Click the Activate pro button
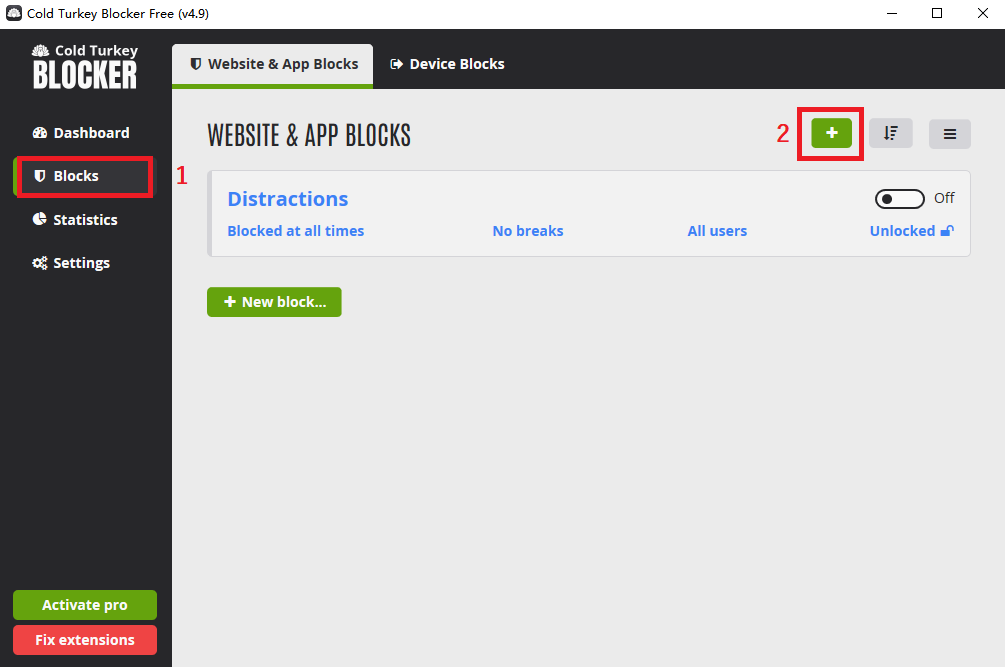This screenshot has height=667, width=1005. click(x=85, y=605)
